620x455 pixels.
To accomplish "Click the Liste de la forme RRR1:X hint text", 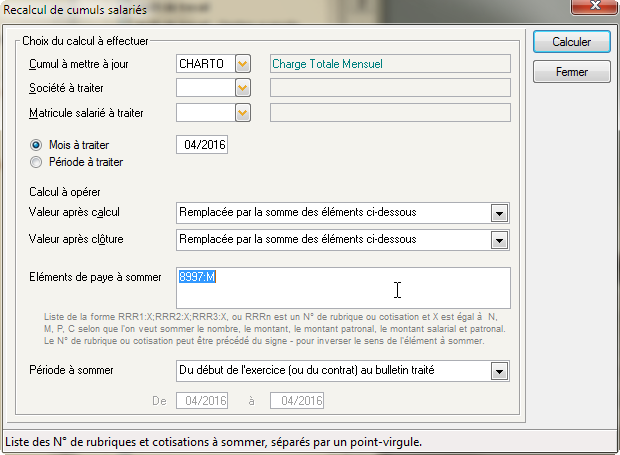I will [275, 329].
